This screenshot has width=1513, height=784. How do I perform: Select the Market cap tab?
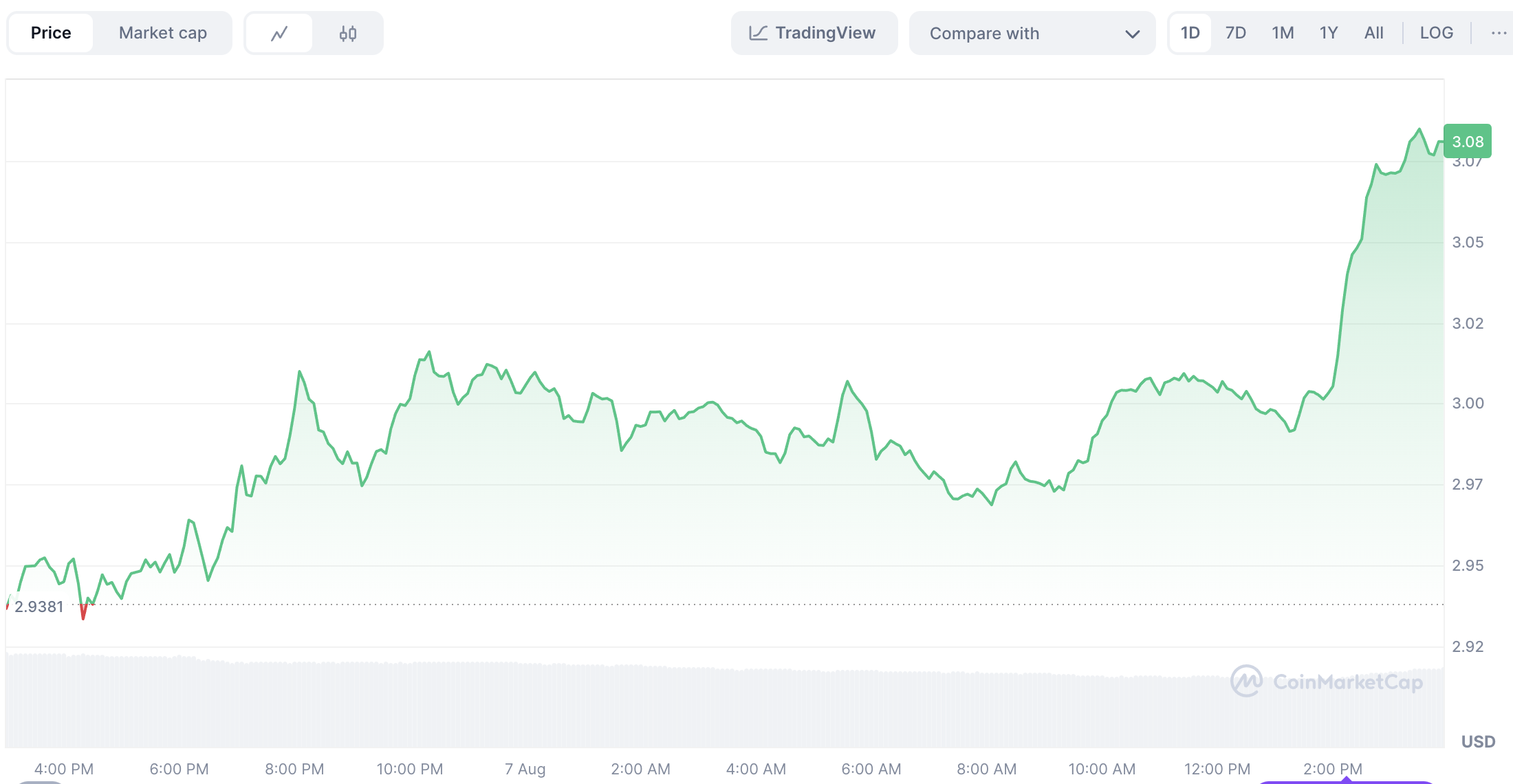[163, 33]
